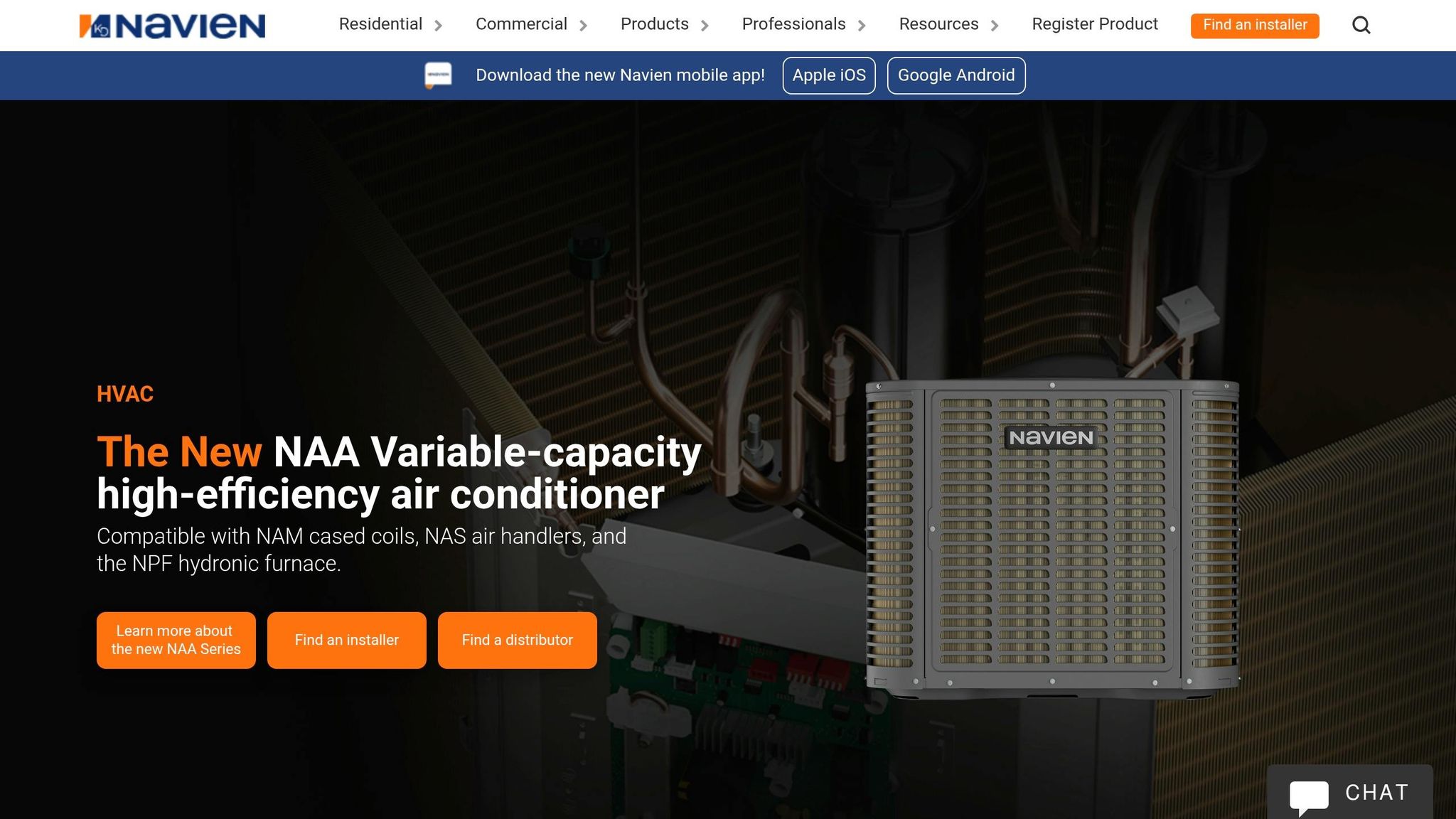
Task: Open the Residential nav item
Action: coord(380,24)
